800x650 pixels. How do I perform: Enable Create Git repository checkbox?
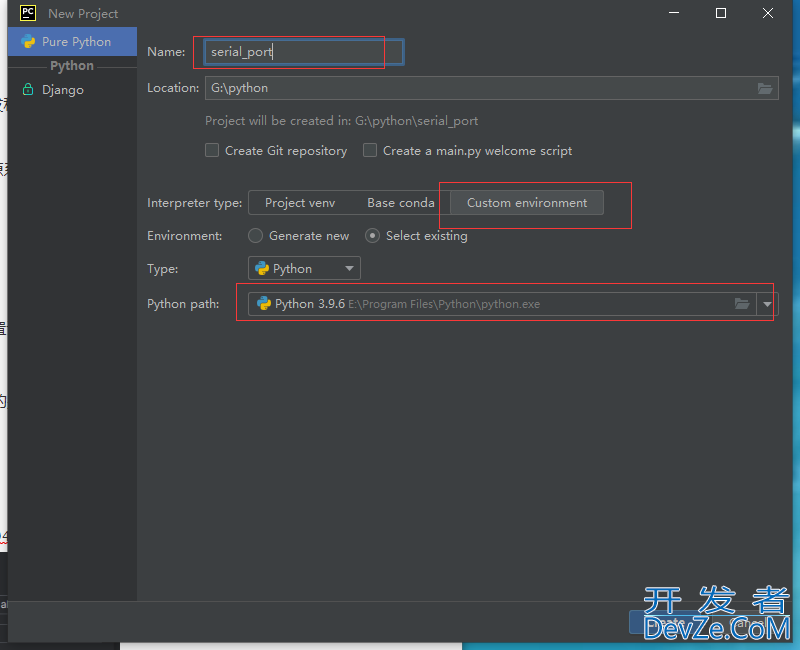pos(212,151)
